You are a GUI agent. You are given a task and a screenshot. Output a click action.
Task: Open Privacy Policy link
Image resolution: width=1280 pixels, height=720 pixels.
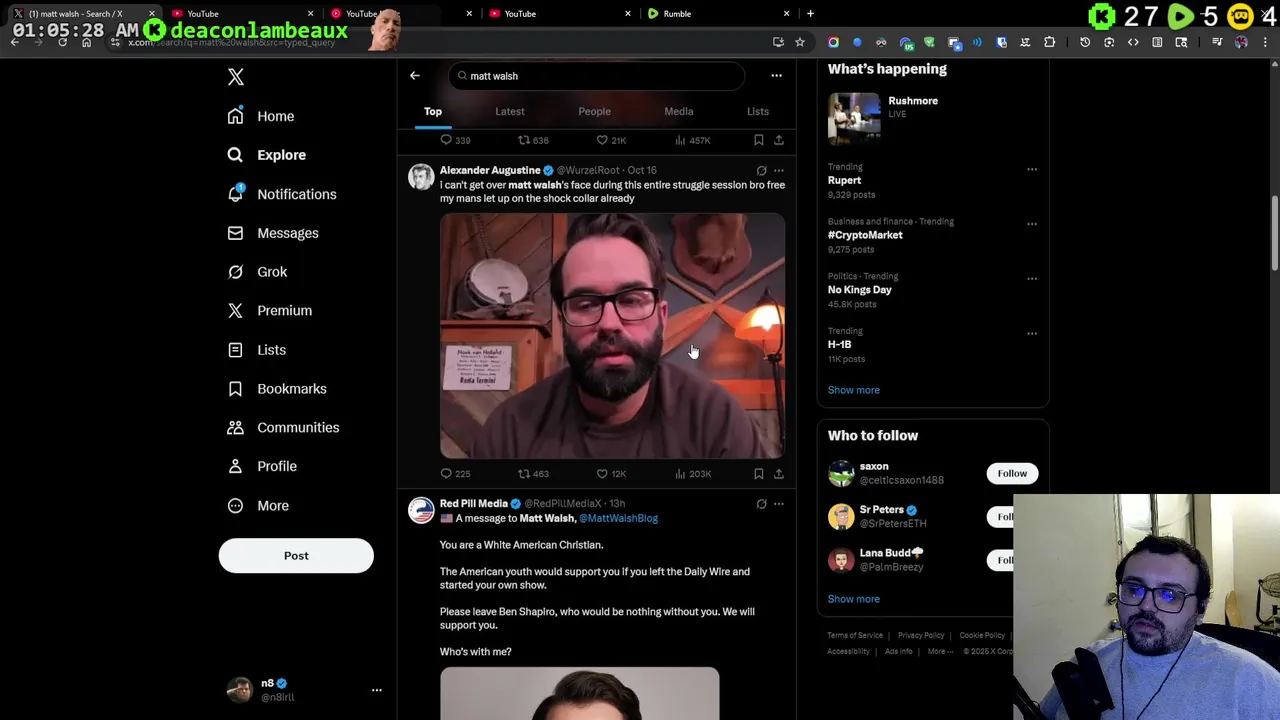point(921,636)
